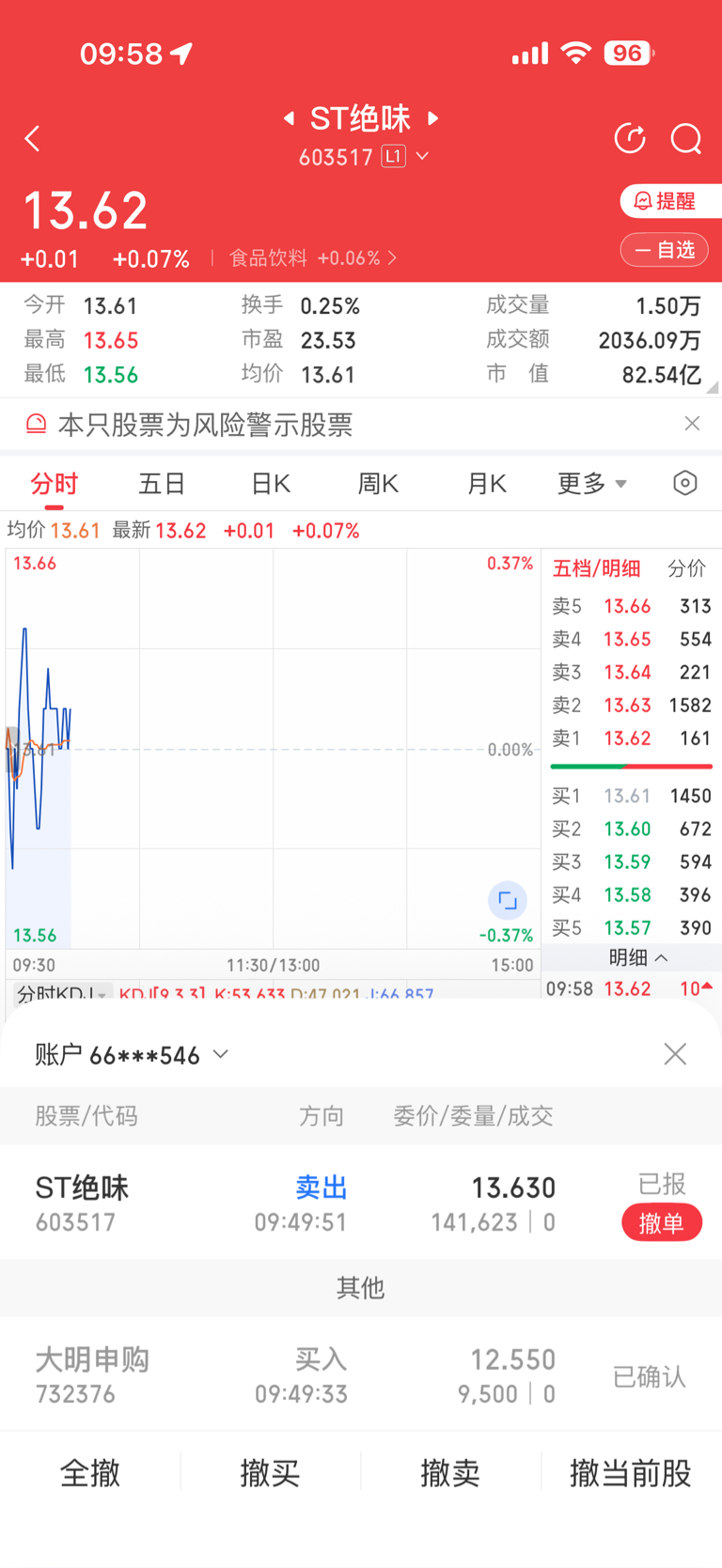Image resolution: width=722 pixels, height=1568 pixels.
Task: Tap 卖3 price 13.64 row
Action: point(632,672)
